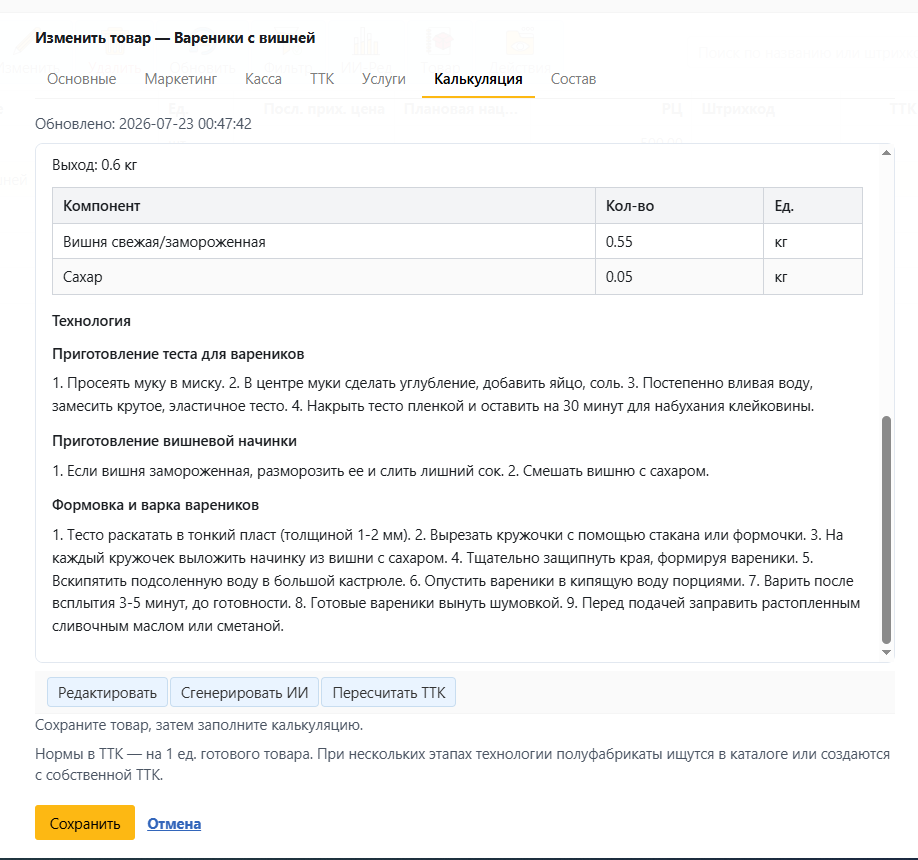Viewport: 918px width, 860px height.
Task: Select the Калькуляция tab
Action: pos(478,79)
